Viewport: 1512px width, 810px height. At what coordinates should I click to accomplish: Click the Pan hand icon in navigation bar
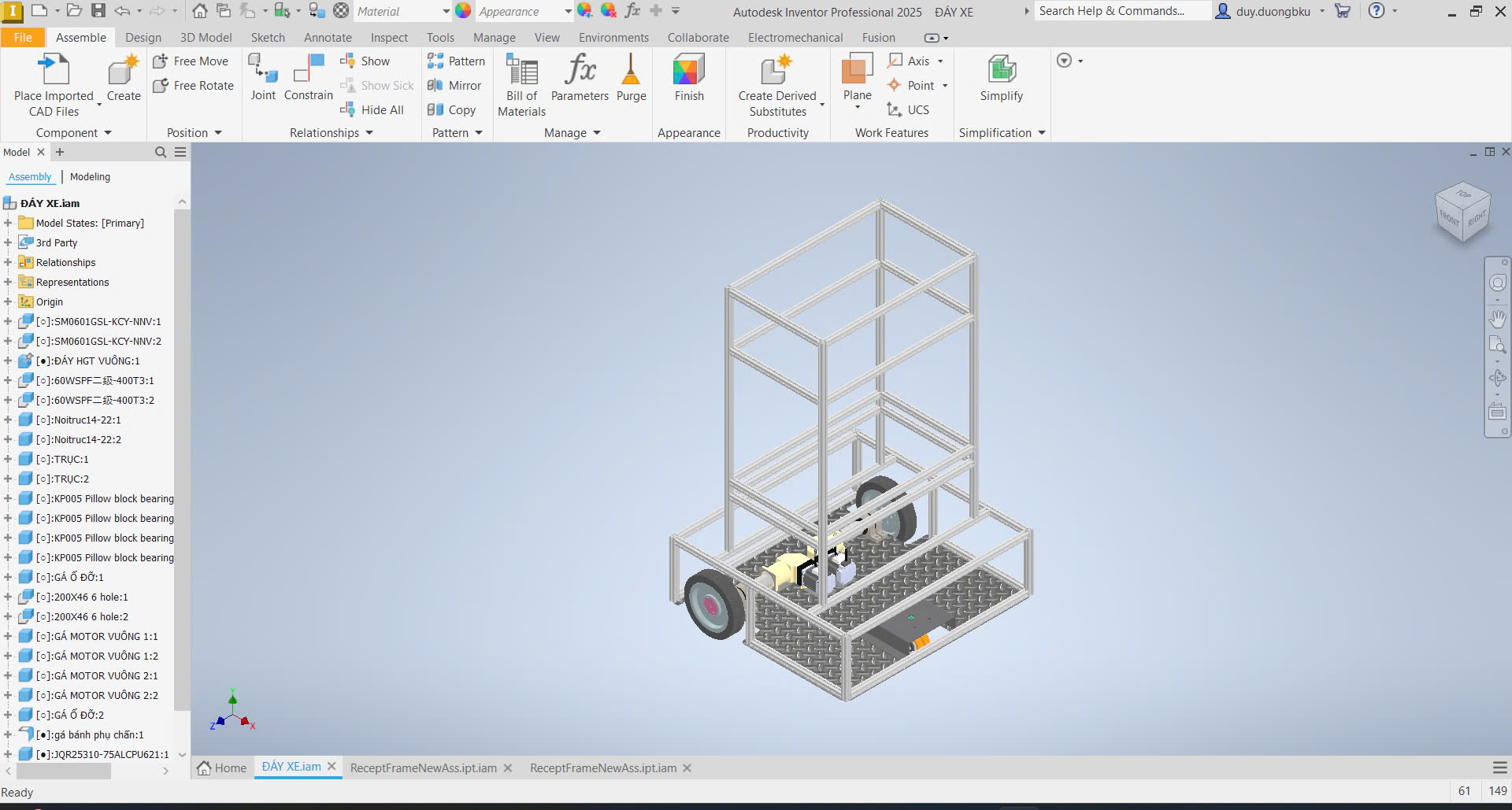[x=1497, y=319]
